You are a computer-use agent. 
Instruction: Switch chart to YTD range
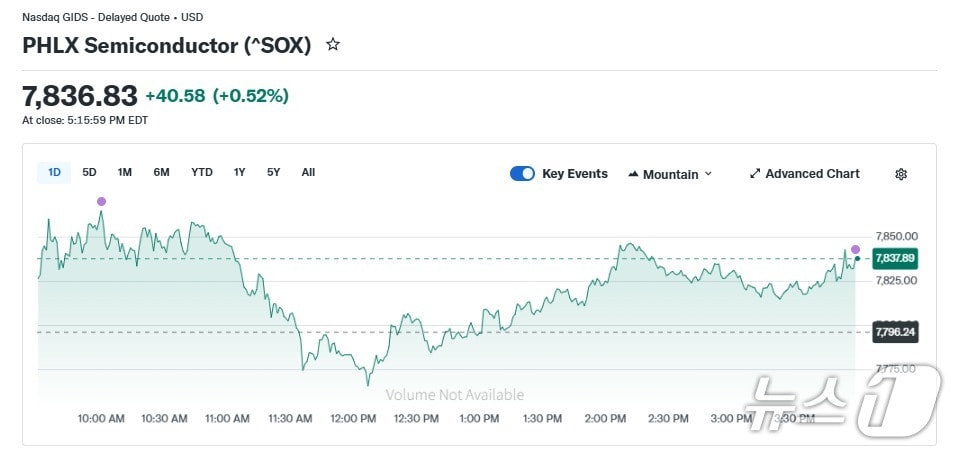click(x=202, y=172)
